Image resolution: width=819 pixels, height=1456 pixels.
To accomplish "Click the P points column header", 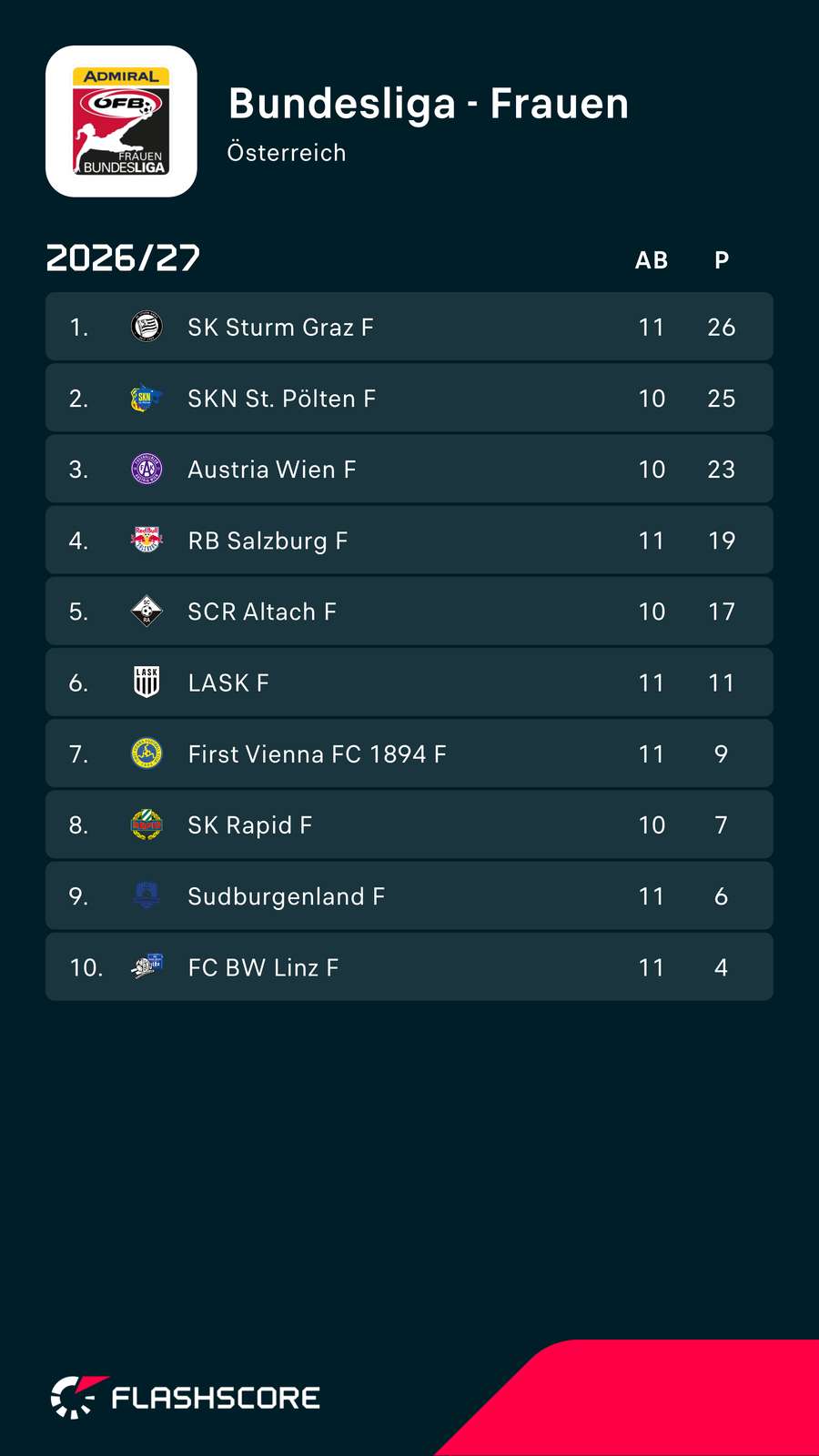I will pyautogui.click(x=722, y=260).
